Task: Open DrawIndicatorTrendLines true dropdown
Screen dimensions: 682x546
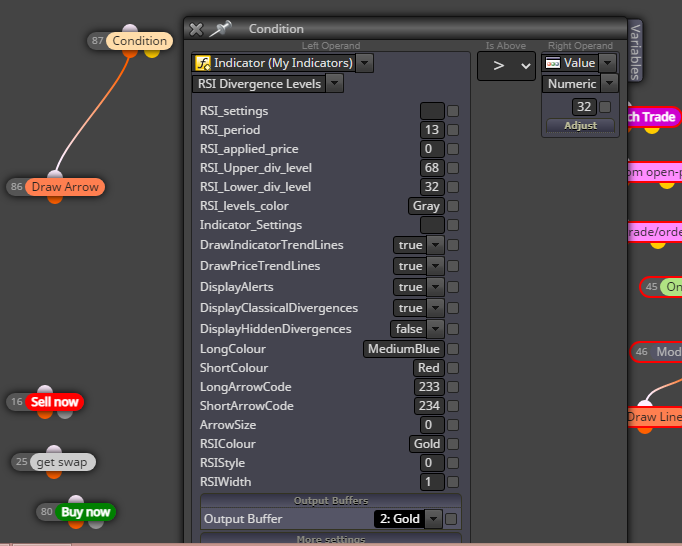Action: pyautogui.click(x=435, y=245)
